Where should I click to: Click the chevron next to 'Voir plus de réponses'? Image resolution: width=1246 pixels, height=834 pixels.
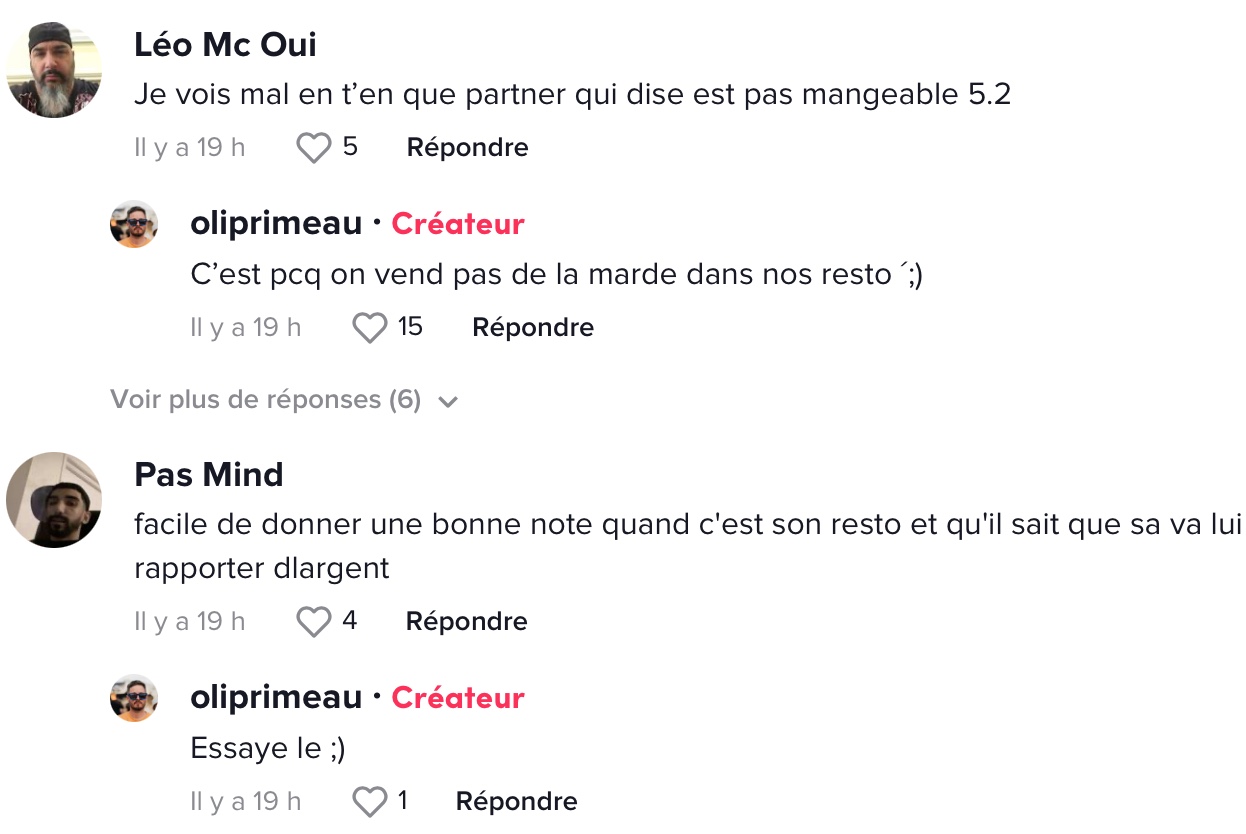coord(448,402)
